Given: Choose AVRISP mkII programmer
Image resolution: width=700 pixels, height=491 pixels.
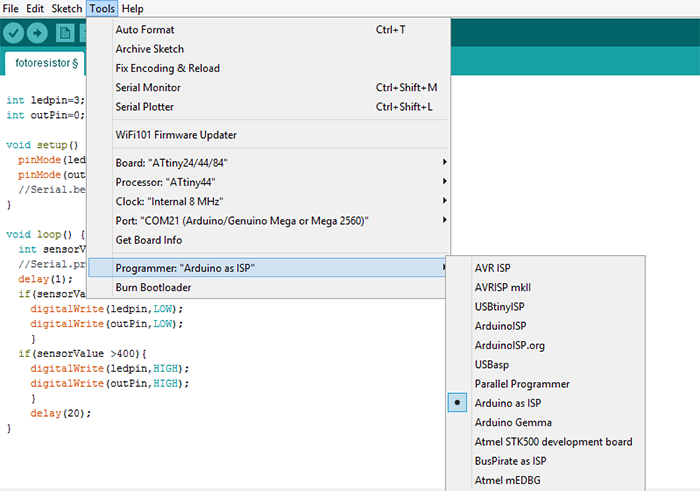Looking at the screenshot, I should 504,287.
